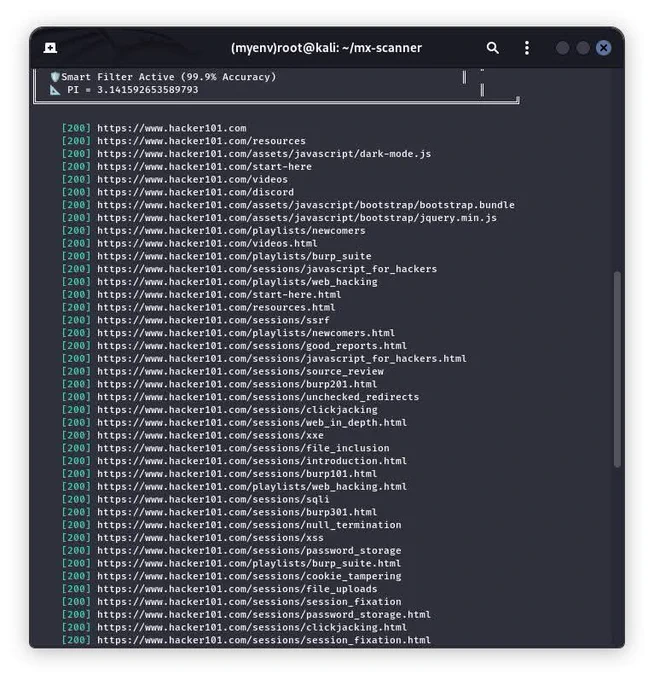Click the playlists/newcomers.html URL
This screenshot has height=680, width=654.
(246, 333)
